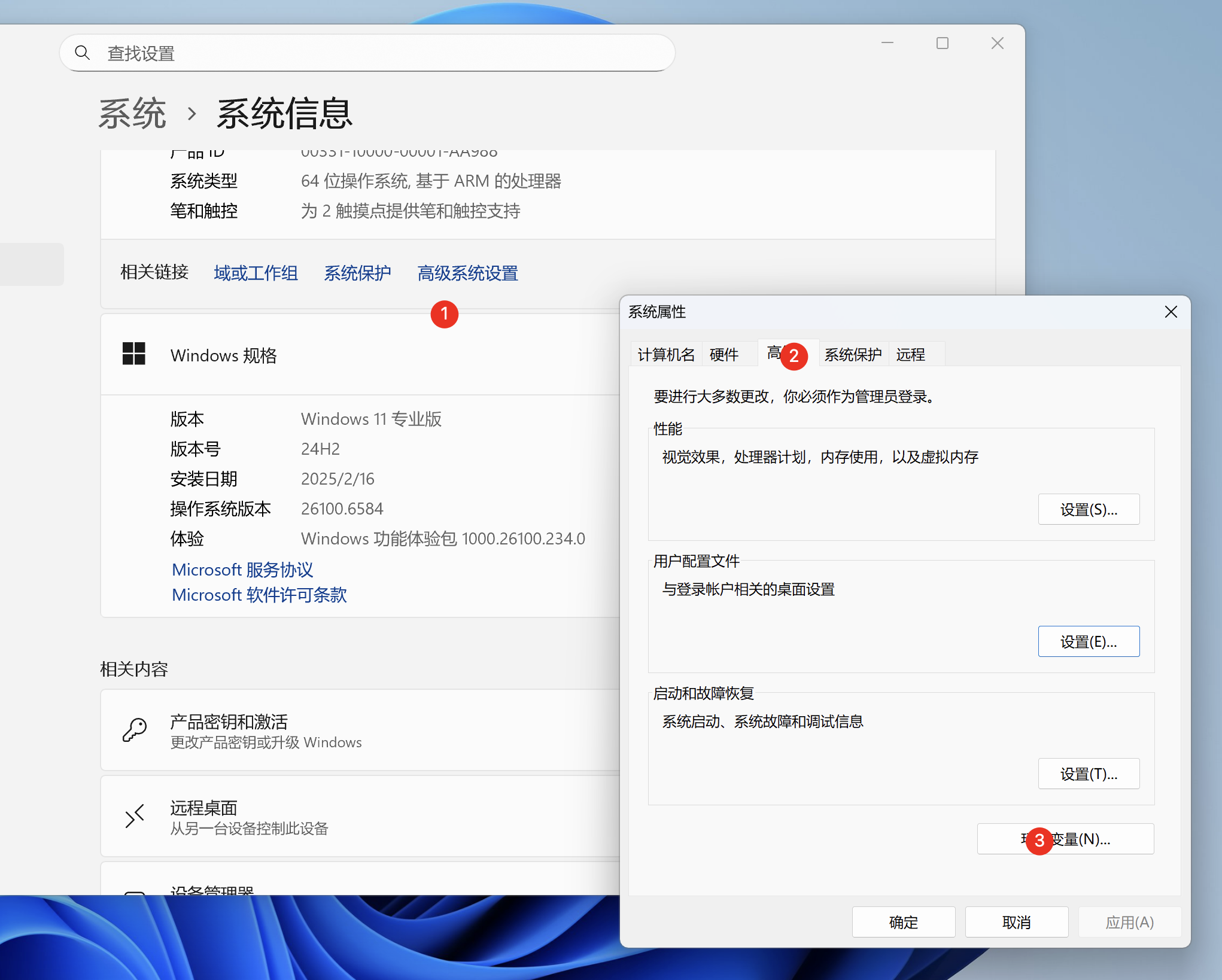The width and height of the screenshot is (1222, 980).
Task: Switch to the 远程 tab
Action: coord(910,355)
